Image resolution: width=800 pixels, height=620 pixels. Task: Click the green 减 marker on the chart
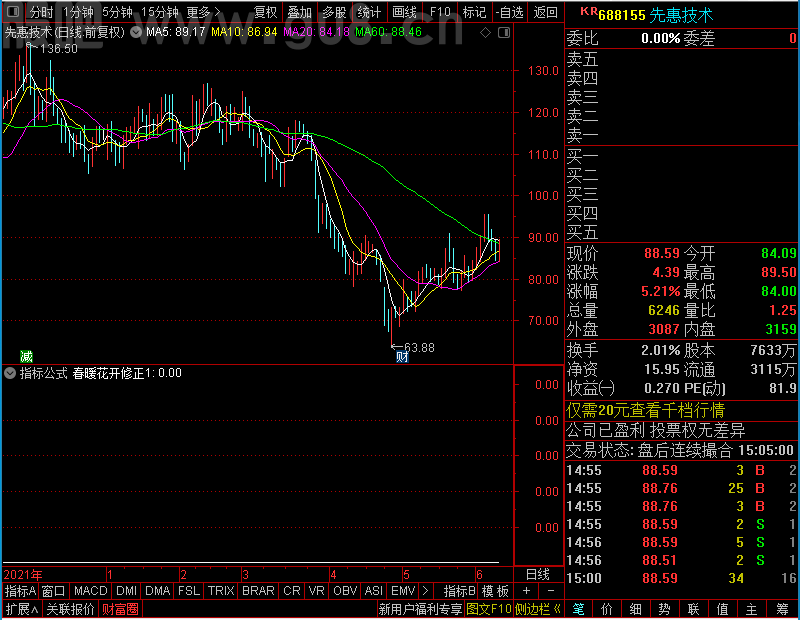point(26,356)
